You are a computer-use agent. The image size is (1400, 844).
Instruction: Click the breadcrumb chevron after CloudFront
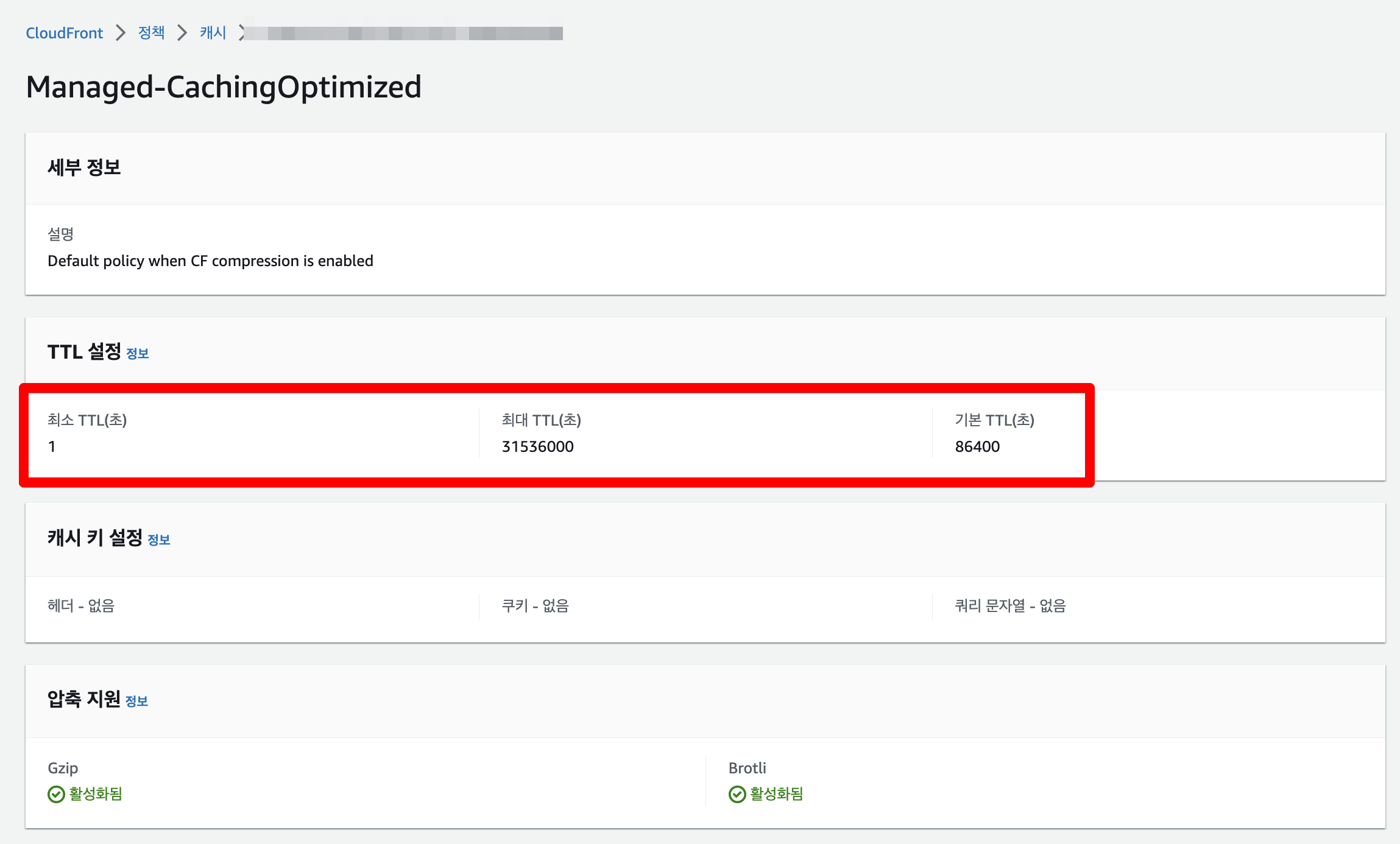[121, 33]
